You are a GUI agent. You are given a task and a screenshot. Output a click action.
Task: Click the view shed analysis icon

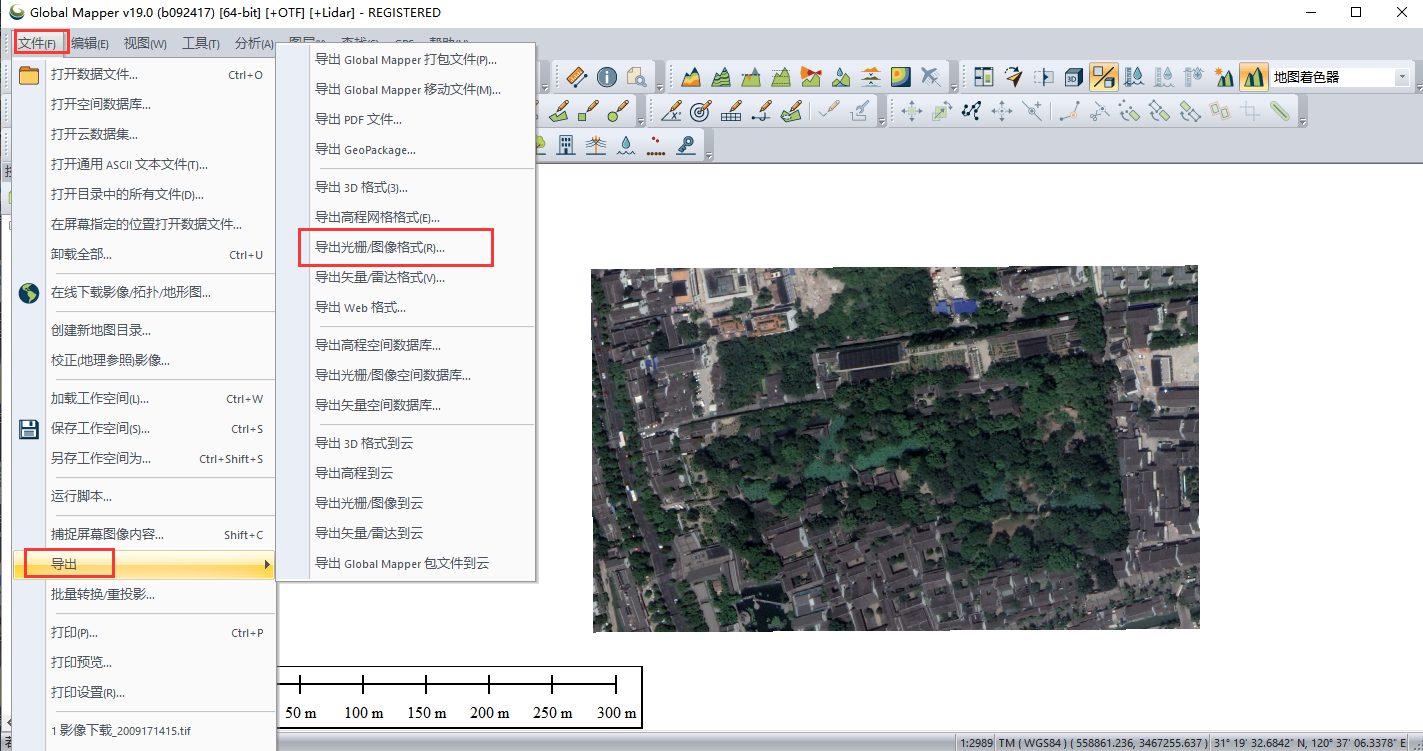point(811,77)
